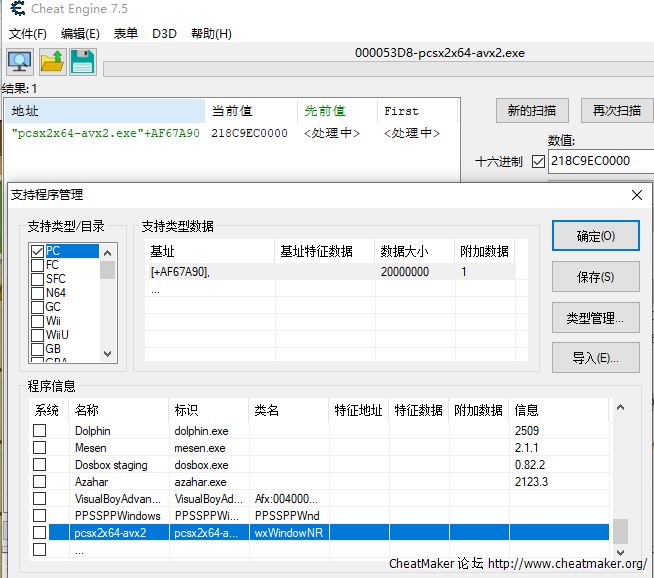
Task: Open the 编辑(E) menu
Action: (80, 33)
